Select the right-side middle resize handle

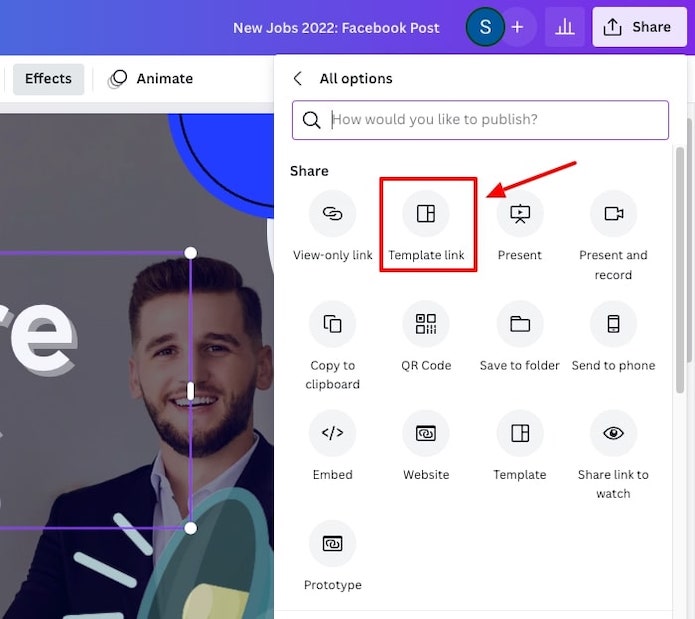[191, 391]
